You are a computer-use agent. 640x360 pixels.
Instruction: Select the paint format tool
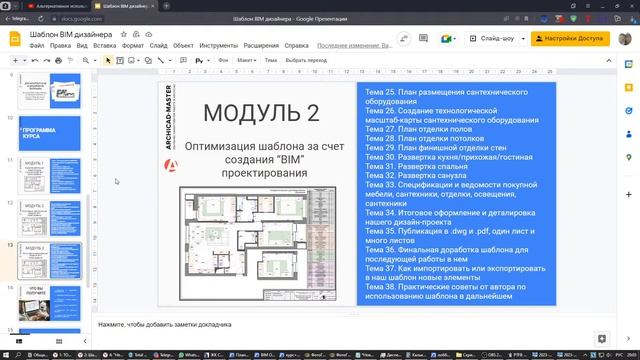point(70,60)
